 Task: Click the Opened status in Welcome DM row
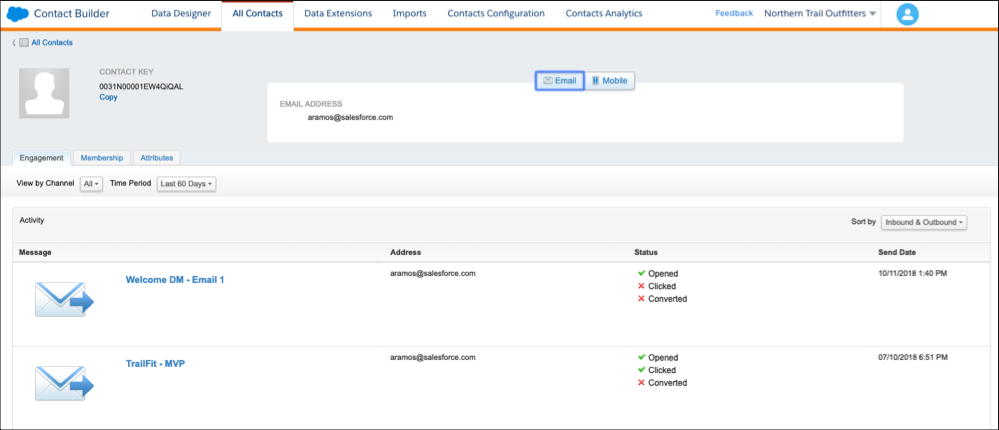coord(658,273)
